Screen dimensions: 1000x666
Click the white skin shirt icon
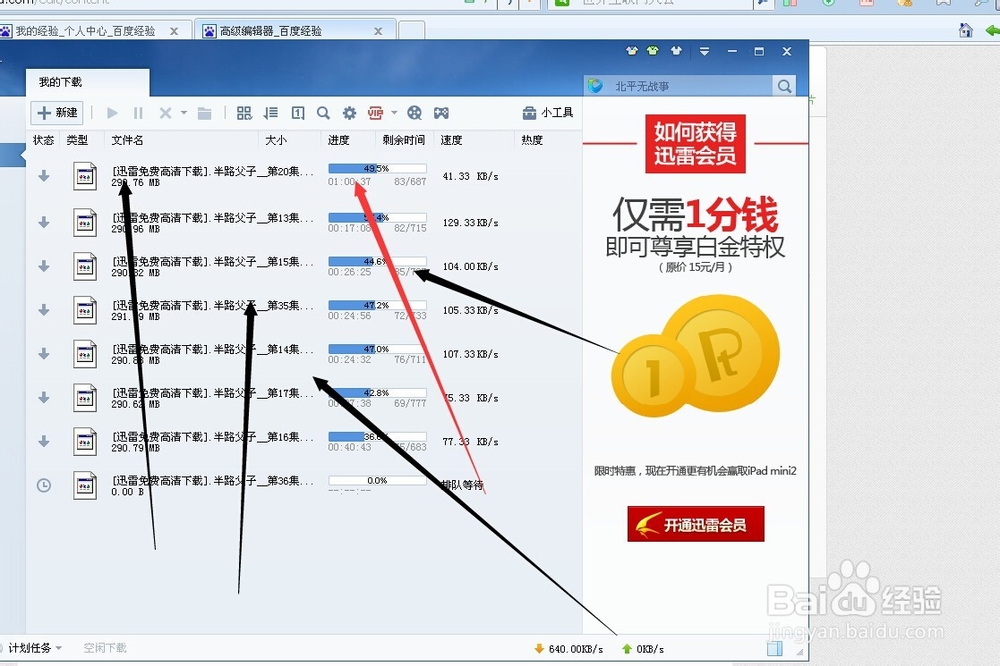tap(676, 51)
